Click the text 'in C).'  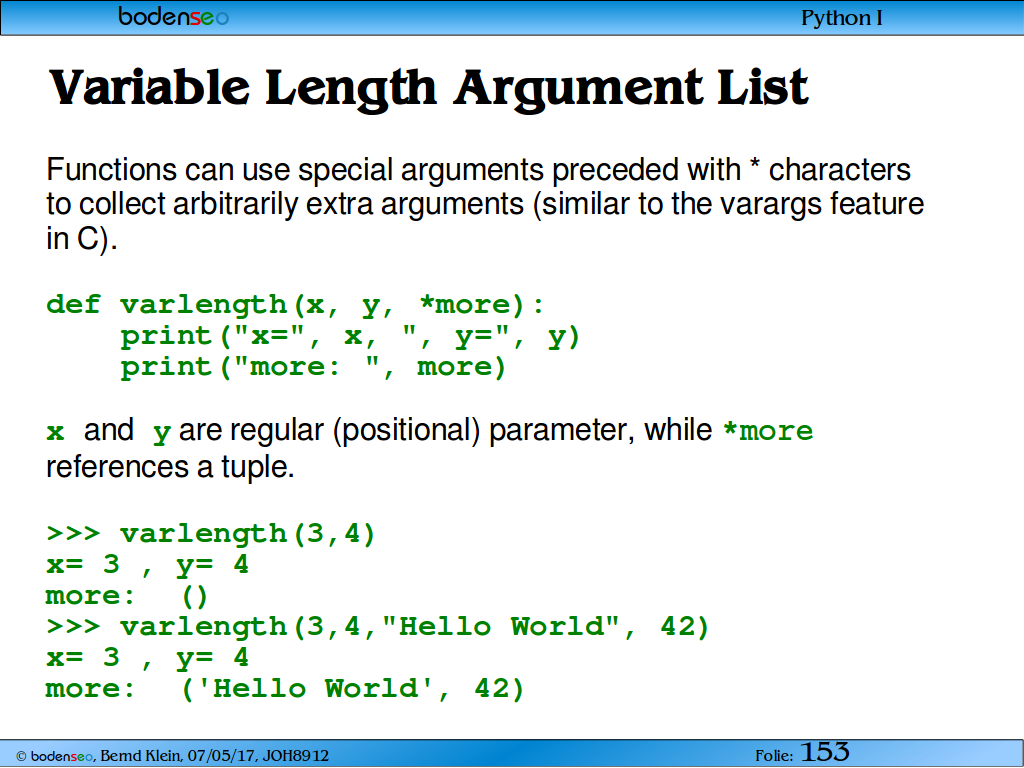pyautogui.click(x=82, y=238)
